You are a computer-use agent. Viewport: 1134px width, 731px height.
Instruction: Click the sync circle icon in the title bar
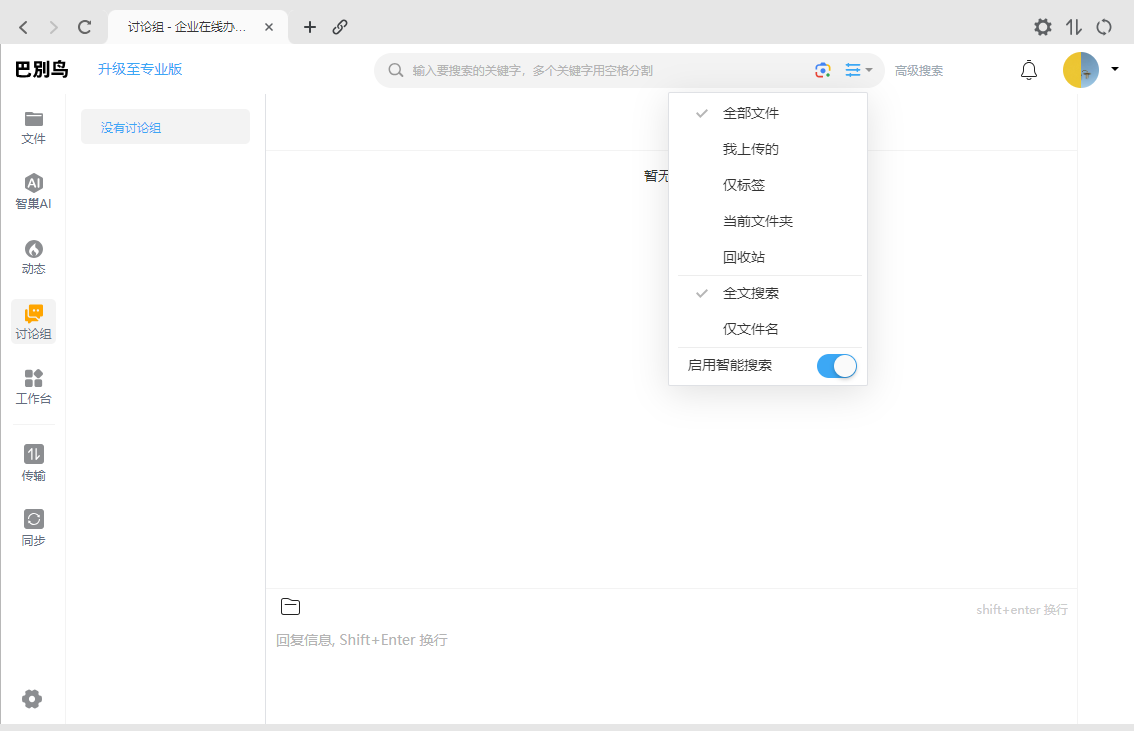pos(1104,27)
